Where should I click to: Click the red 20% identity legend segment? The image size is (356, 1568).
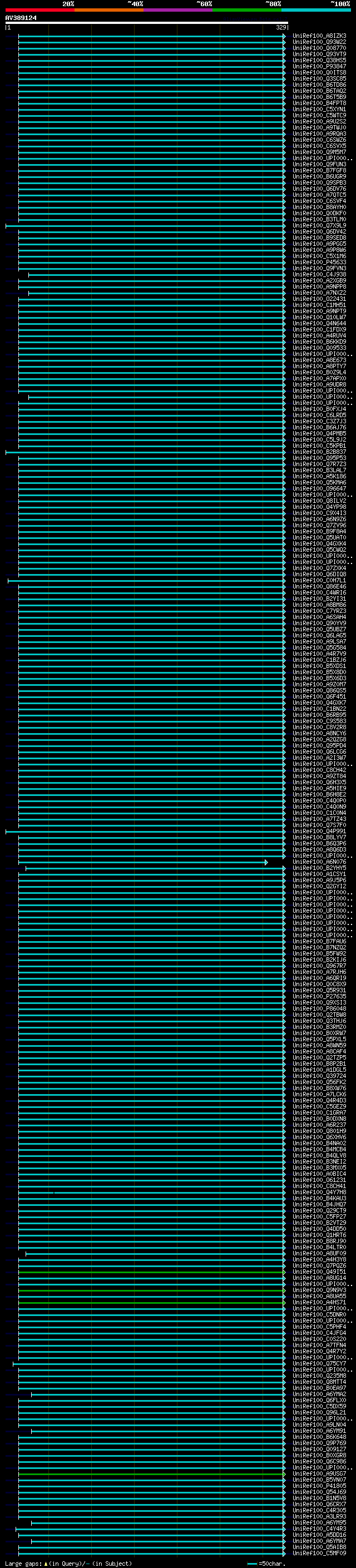click(40, 10)
